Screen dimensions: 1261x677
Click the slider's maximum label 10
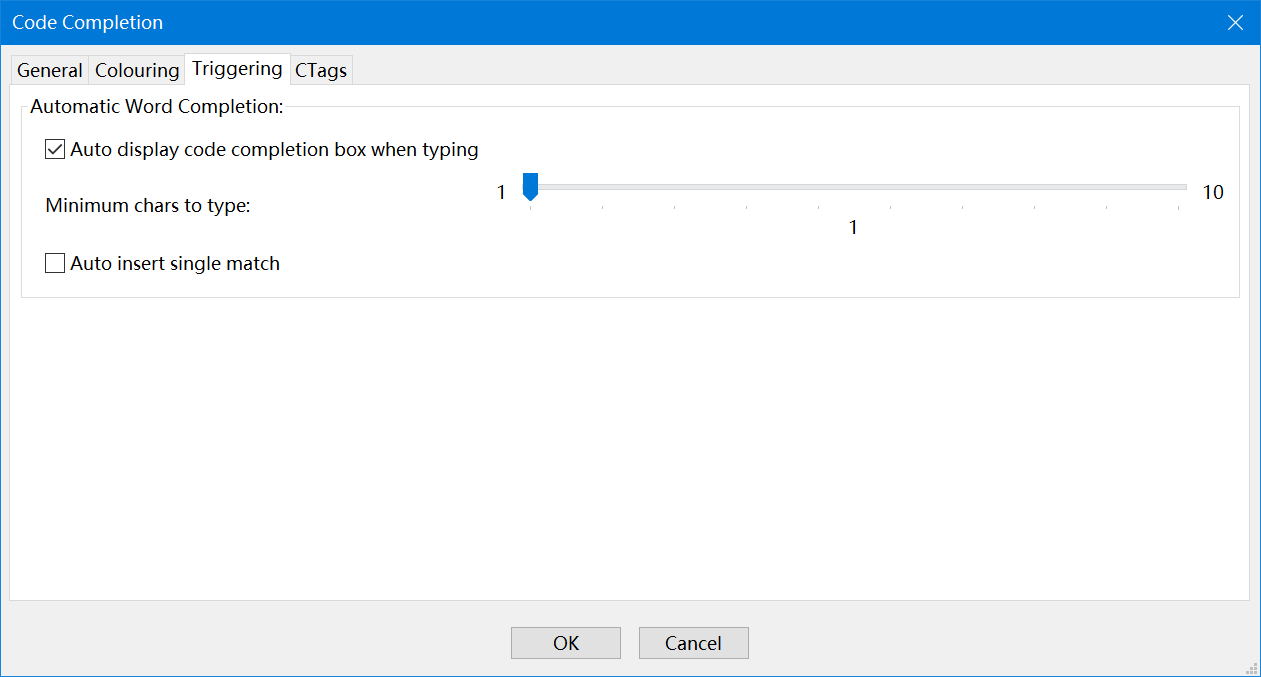pyautogui.click(x=1212, y=193)
